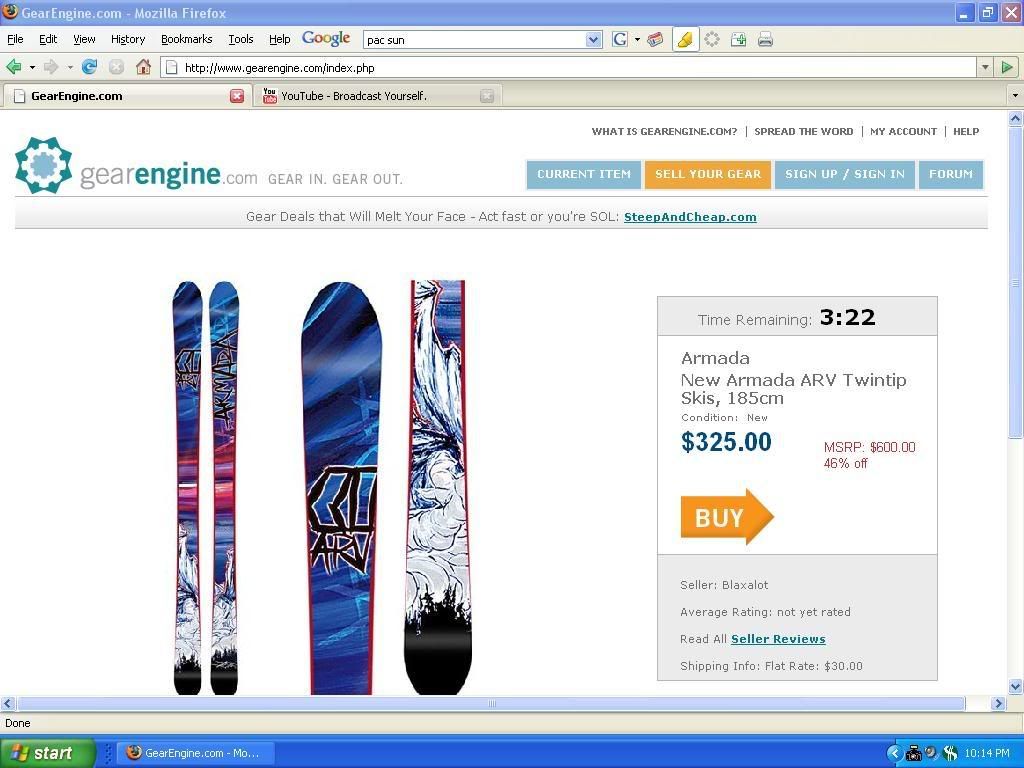The height and width of the screenshot is (768, 1024).
Task: Expand the address bar URL history dropdown
Action: (x=985, y=67)
